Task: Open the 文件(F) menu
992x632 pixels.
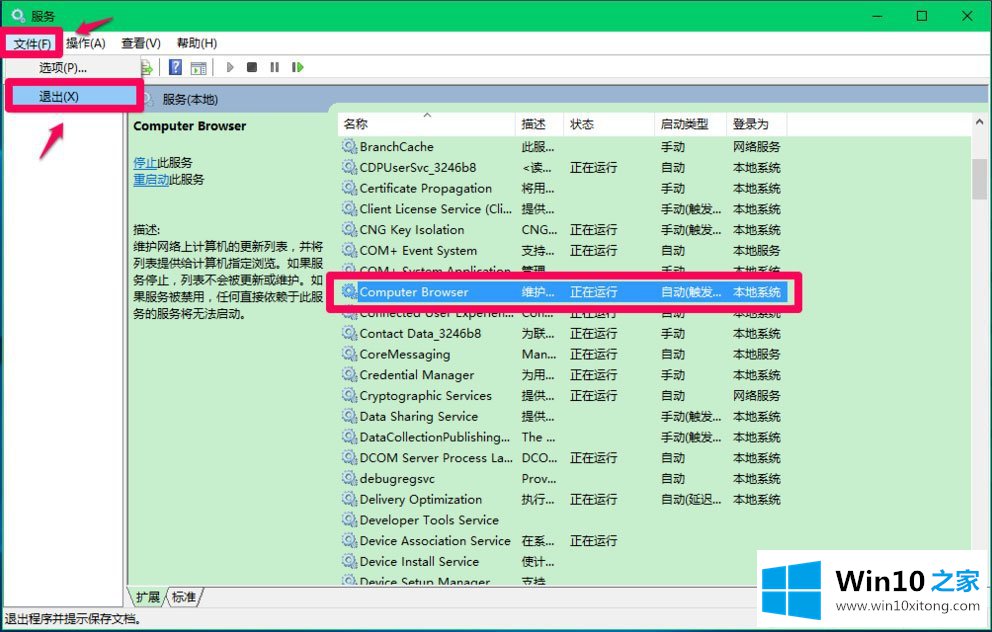Action: [32, 43]
